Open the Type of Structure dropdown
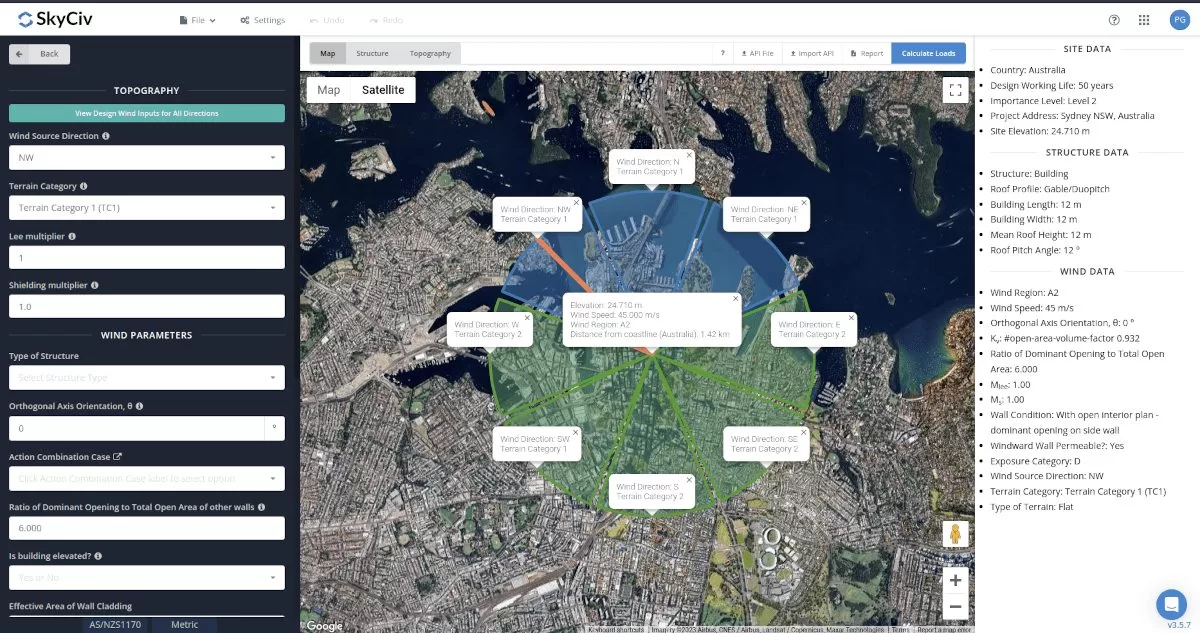The height and width of the screenshot is (633, 1200). coord(146,378)
